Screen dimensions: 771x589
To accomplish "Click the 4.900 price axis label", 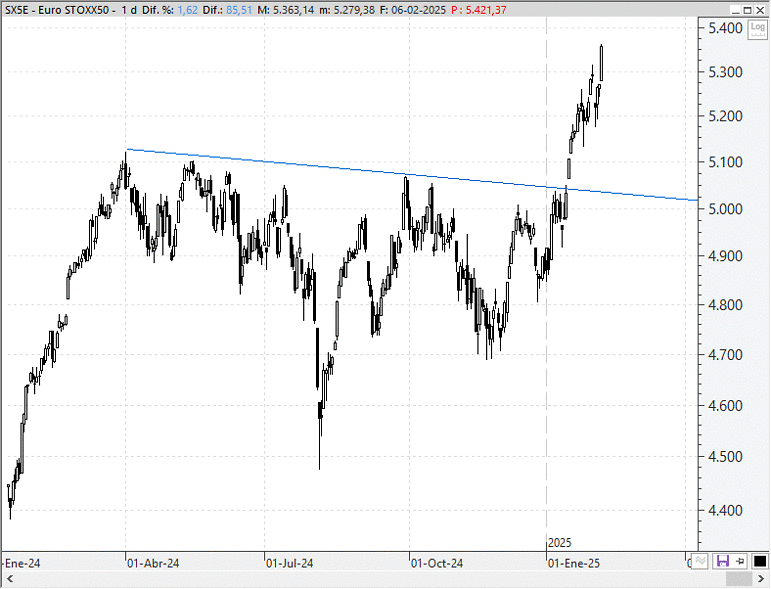I will (x=725, y=256).
